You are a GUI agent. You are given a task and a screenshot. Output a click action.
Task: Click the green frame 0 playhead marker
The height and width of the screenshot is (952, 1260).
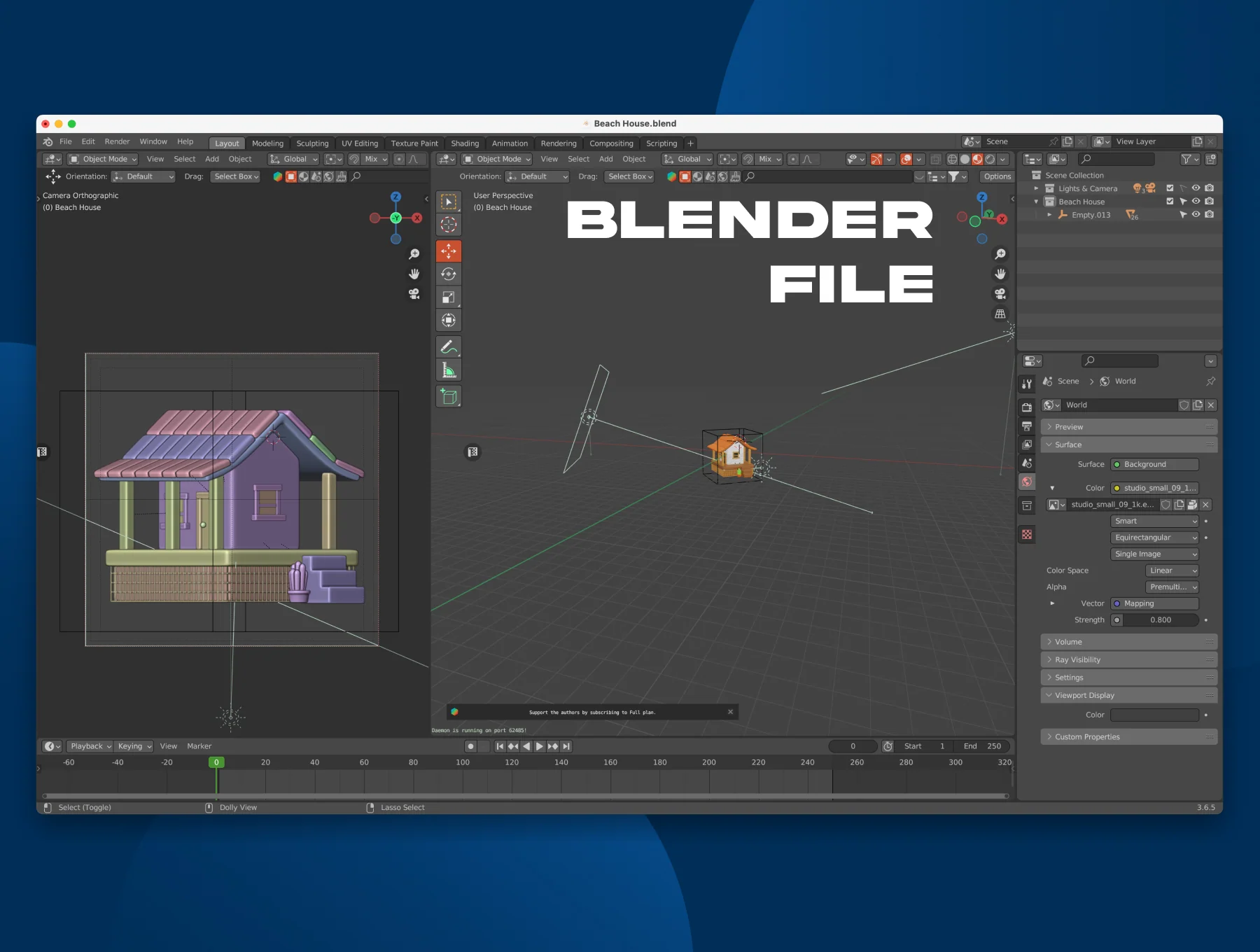point(216,762)
